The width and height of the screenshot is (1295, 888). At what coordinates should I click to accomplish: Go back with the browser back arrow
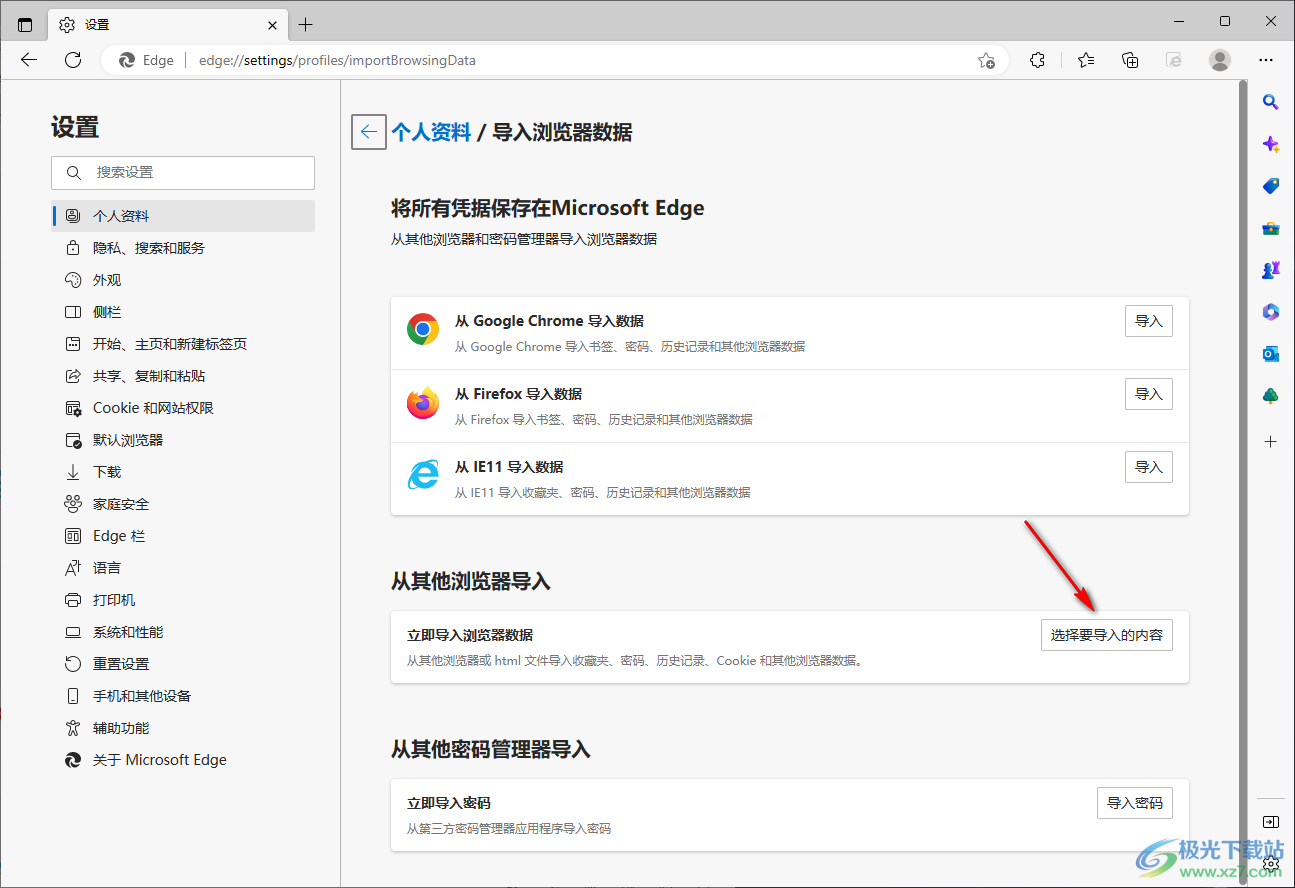click(x=29, y=60)
